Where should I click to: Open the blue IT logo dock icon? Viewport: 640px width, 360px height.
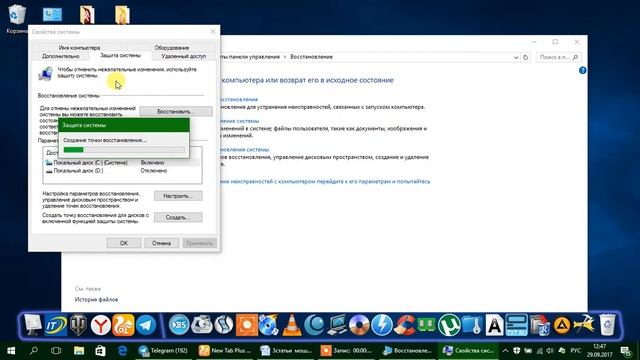pyautogui.click(x=56, y=325)
